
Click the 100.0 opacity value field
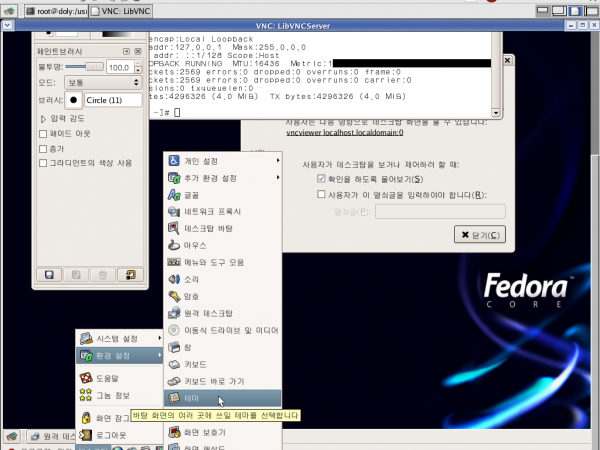(x=120, y=67)
